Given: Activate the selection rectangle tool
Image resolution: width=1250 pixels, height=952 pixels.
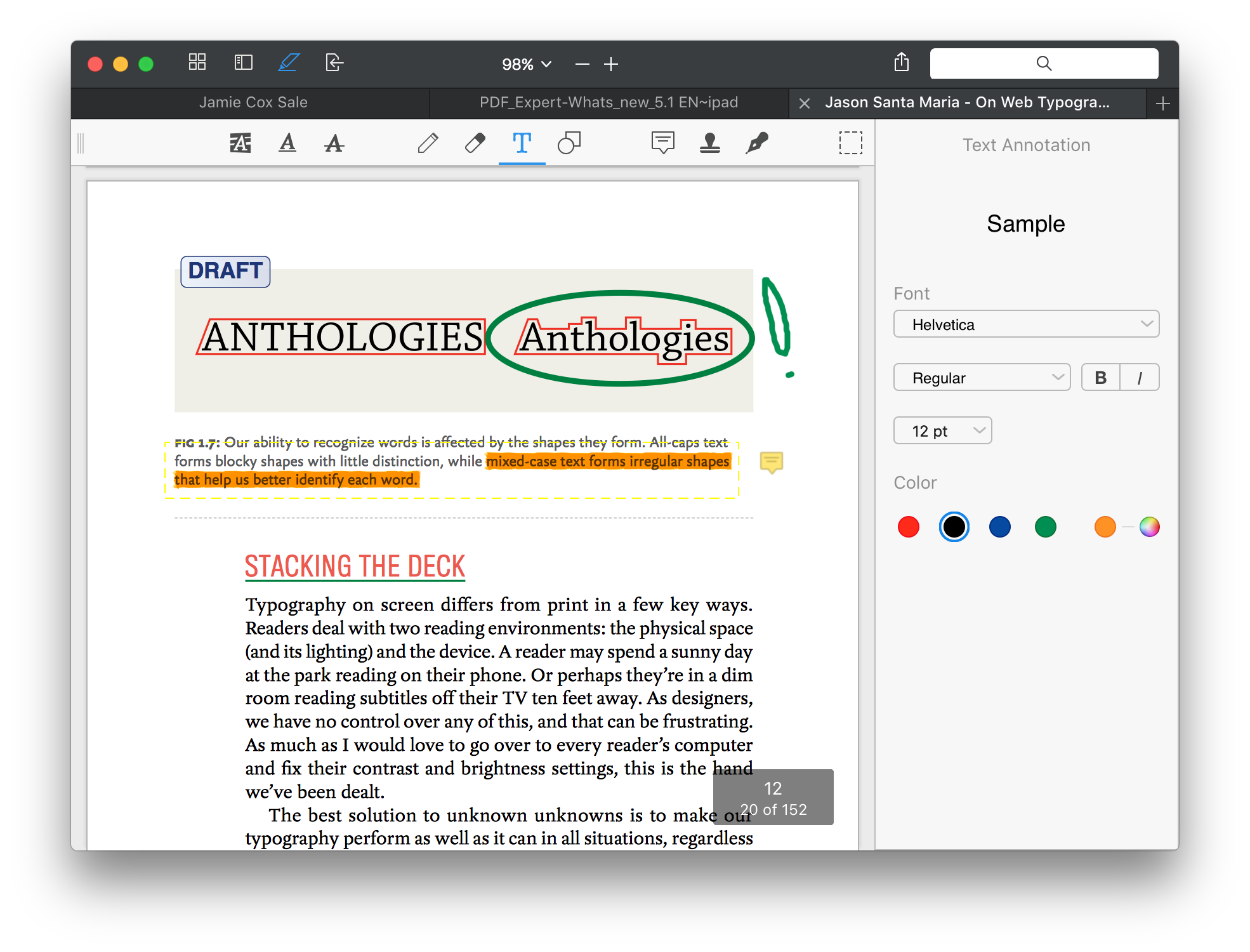Looking at the screenshot, I should tap(850, 143).
